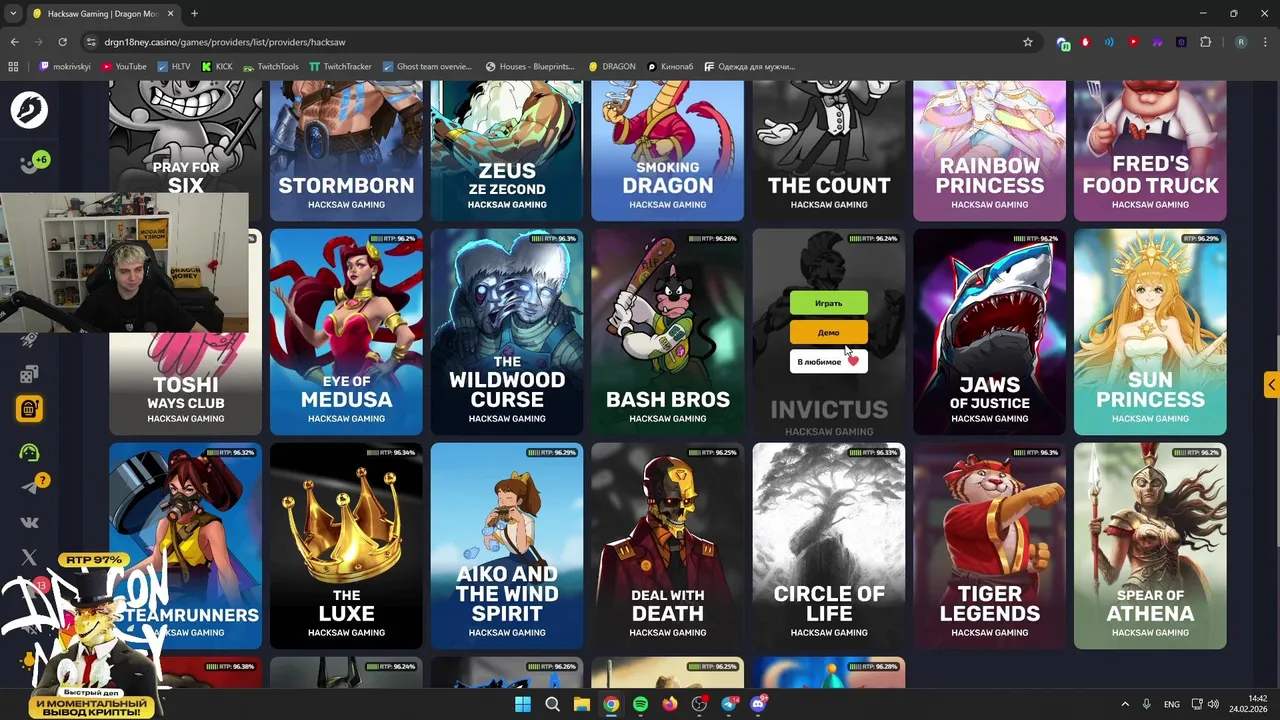This screenshot has width=1280, height=720.
Task: Open the Stormborn game card
Action: 346,150
